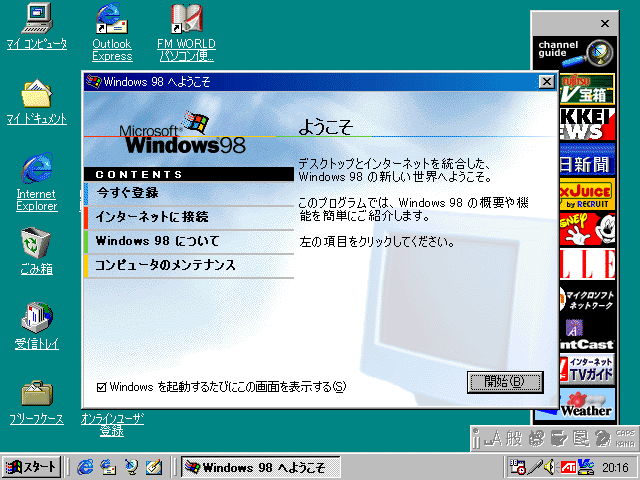Open the volume speaker tray icon

[550, 467]
